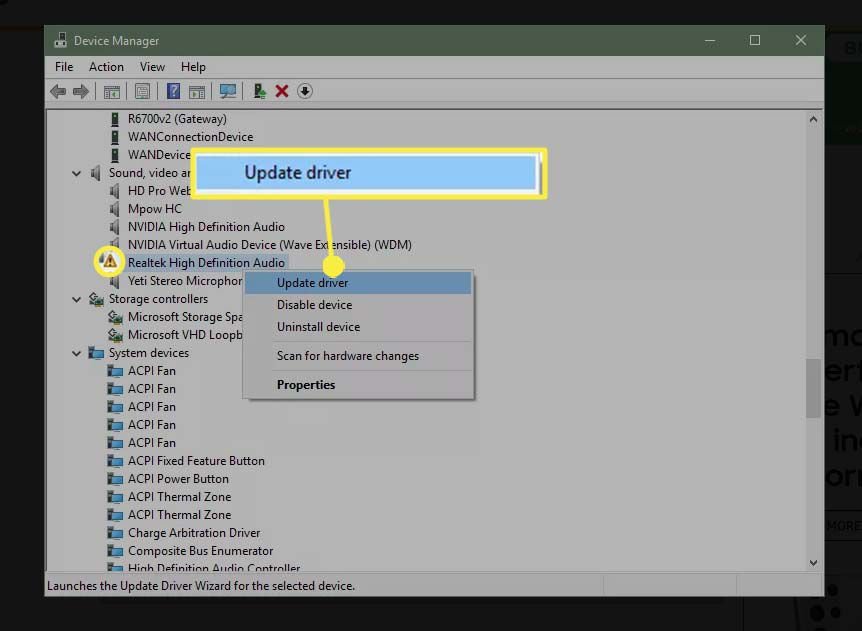Click the Realtek warning triangle icon

(109, 261)
